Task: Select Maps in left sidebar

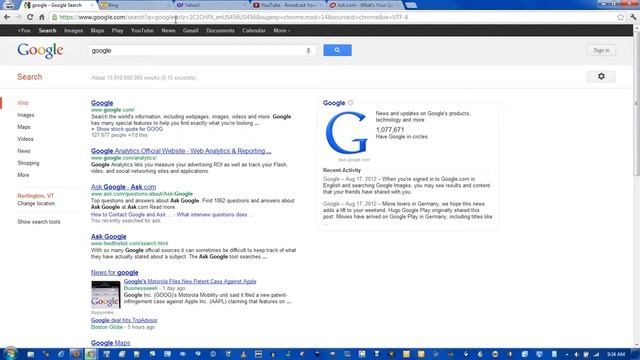Action: (x=24, y=127)
